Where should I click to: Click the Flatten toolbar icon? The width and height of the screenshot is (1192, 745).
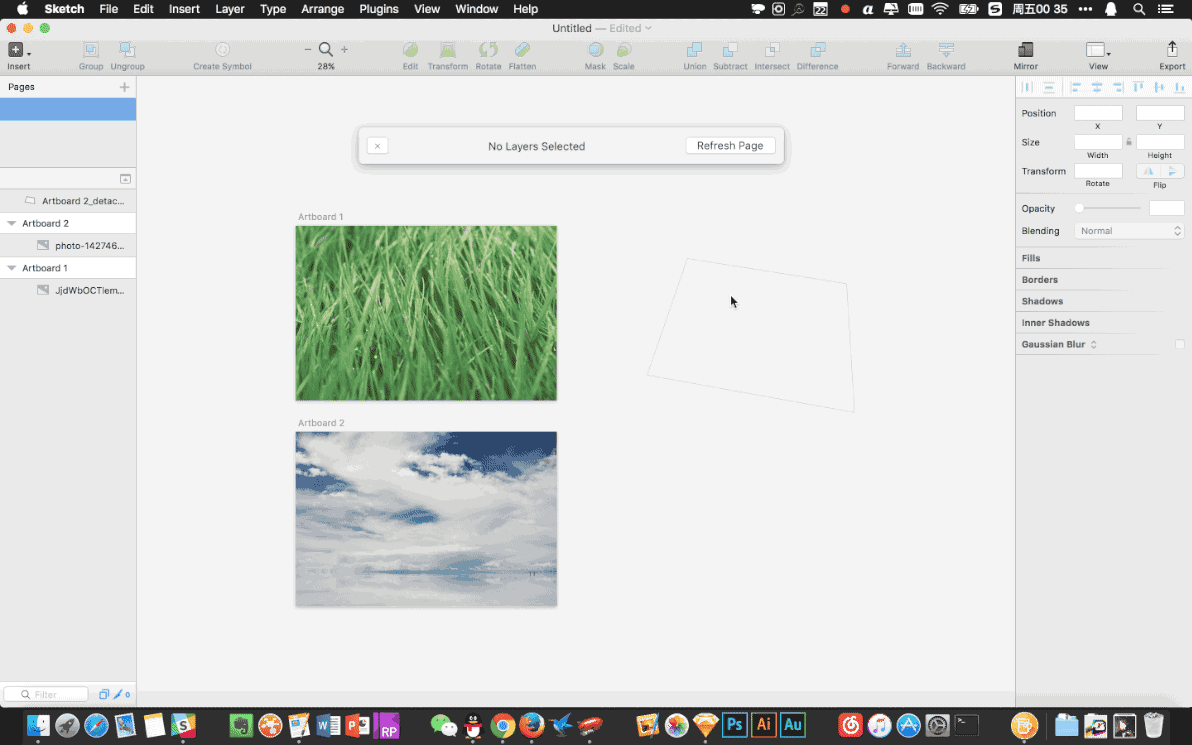[x=522, y=50]
